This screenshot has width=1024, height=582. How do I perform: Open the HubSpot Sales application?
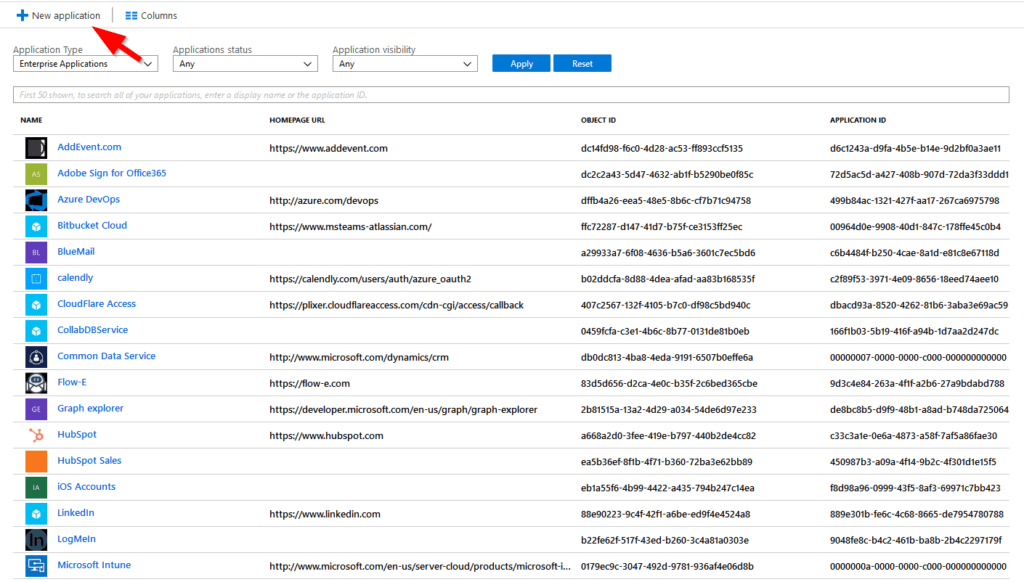coord(89,461)
